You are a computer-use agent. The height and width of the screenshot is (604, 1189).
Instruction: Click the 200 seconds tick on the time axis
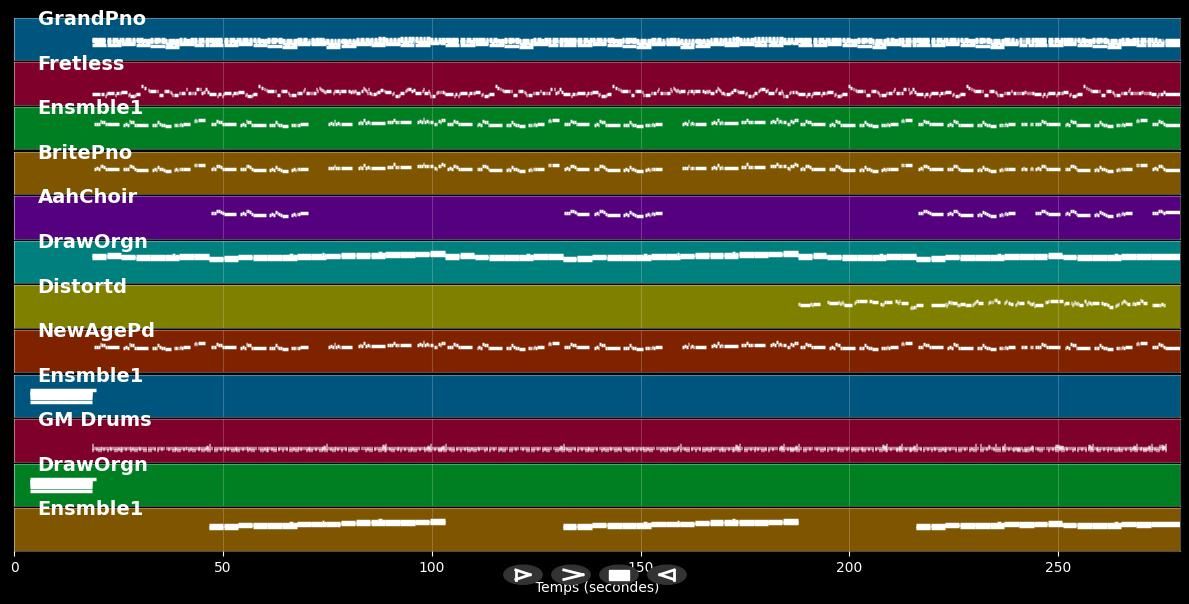(849, 567)
